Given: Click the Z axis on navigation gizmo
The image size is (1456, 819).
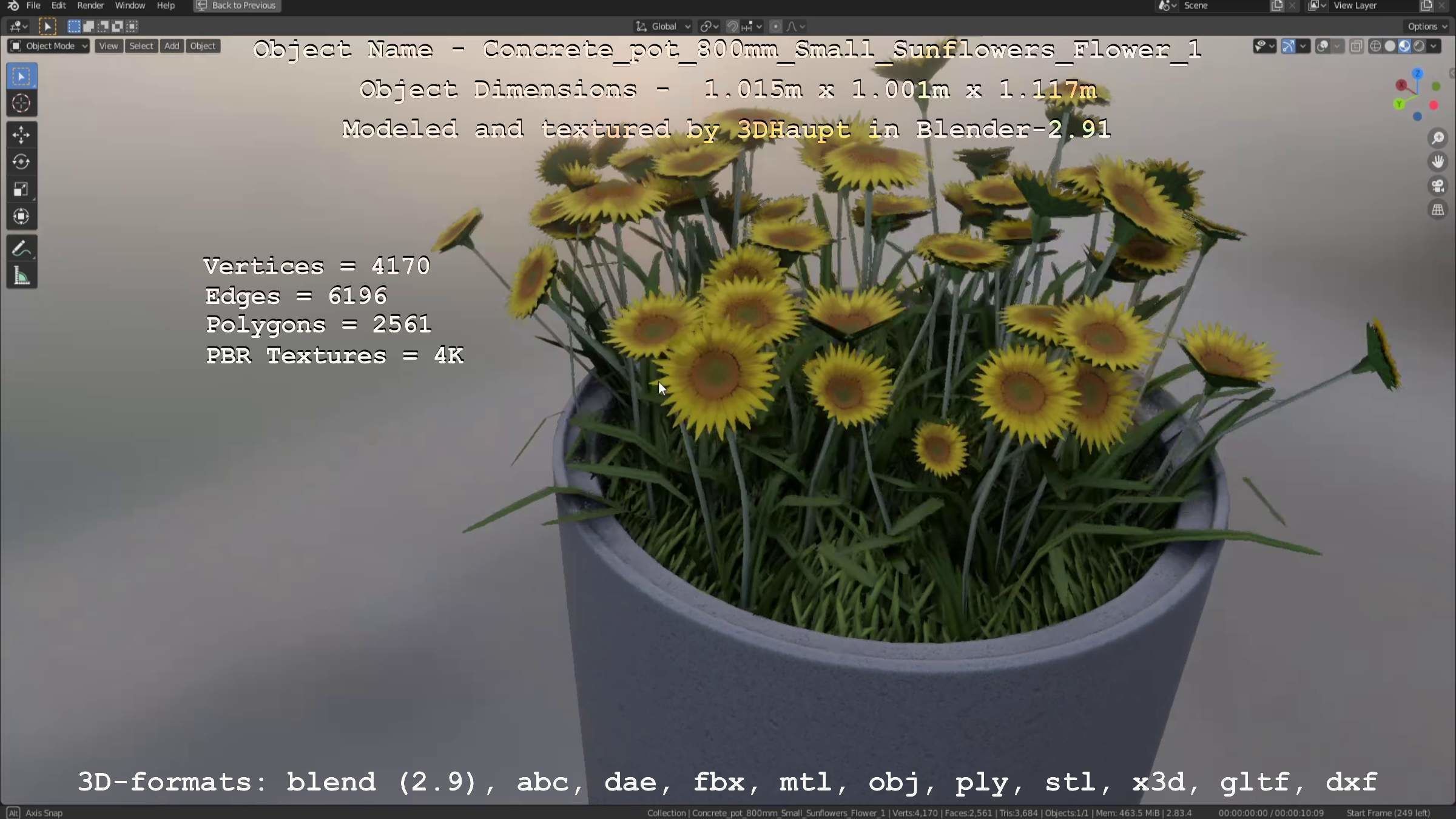Looking at the screenshot, I should (1418, 73).
